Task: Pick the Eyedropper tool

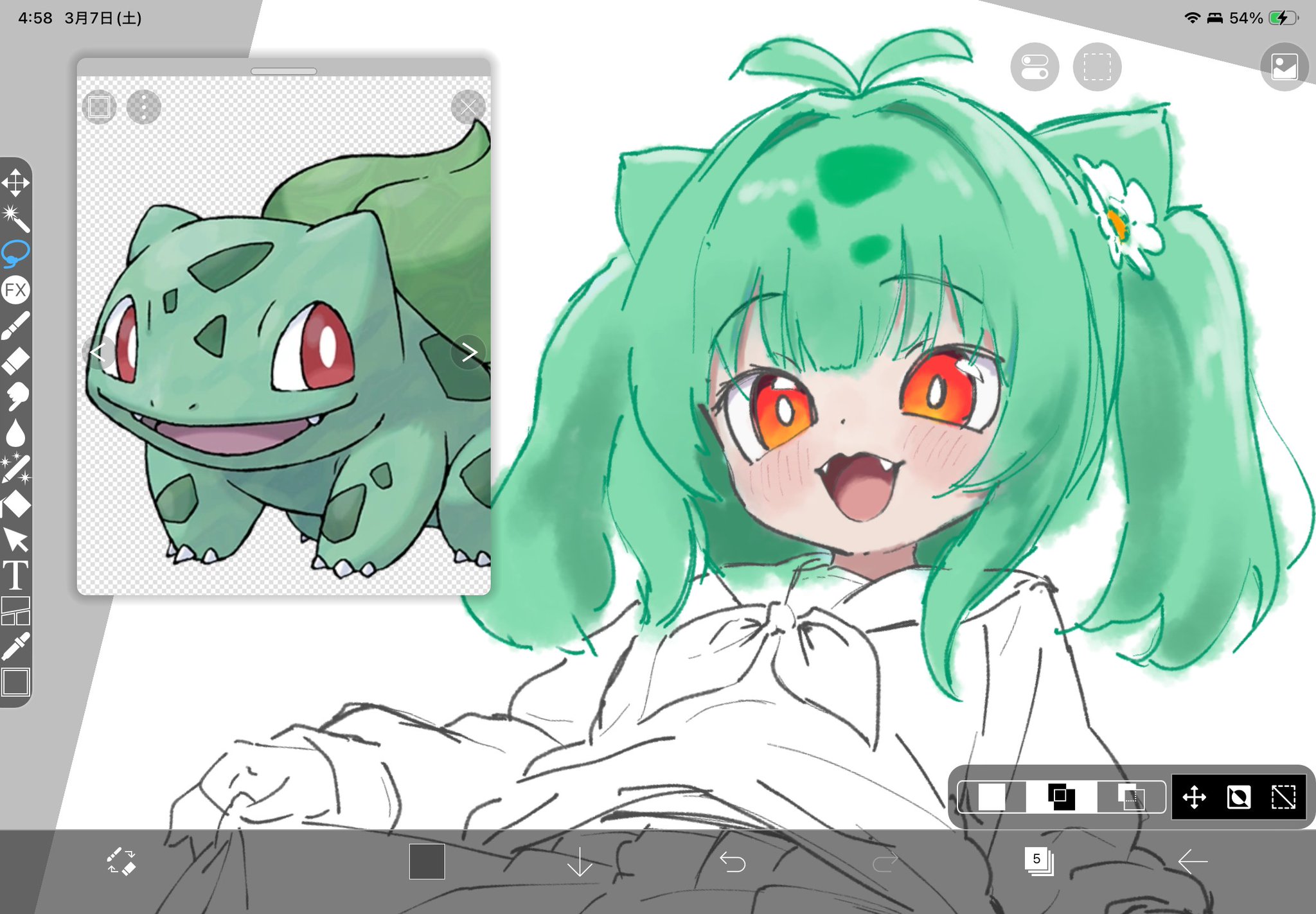Action: pos(15,646)
